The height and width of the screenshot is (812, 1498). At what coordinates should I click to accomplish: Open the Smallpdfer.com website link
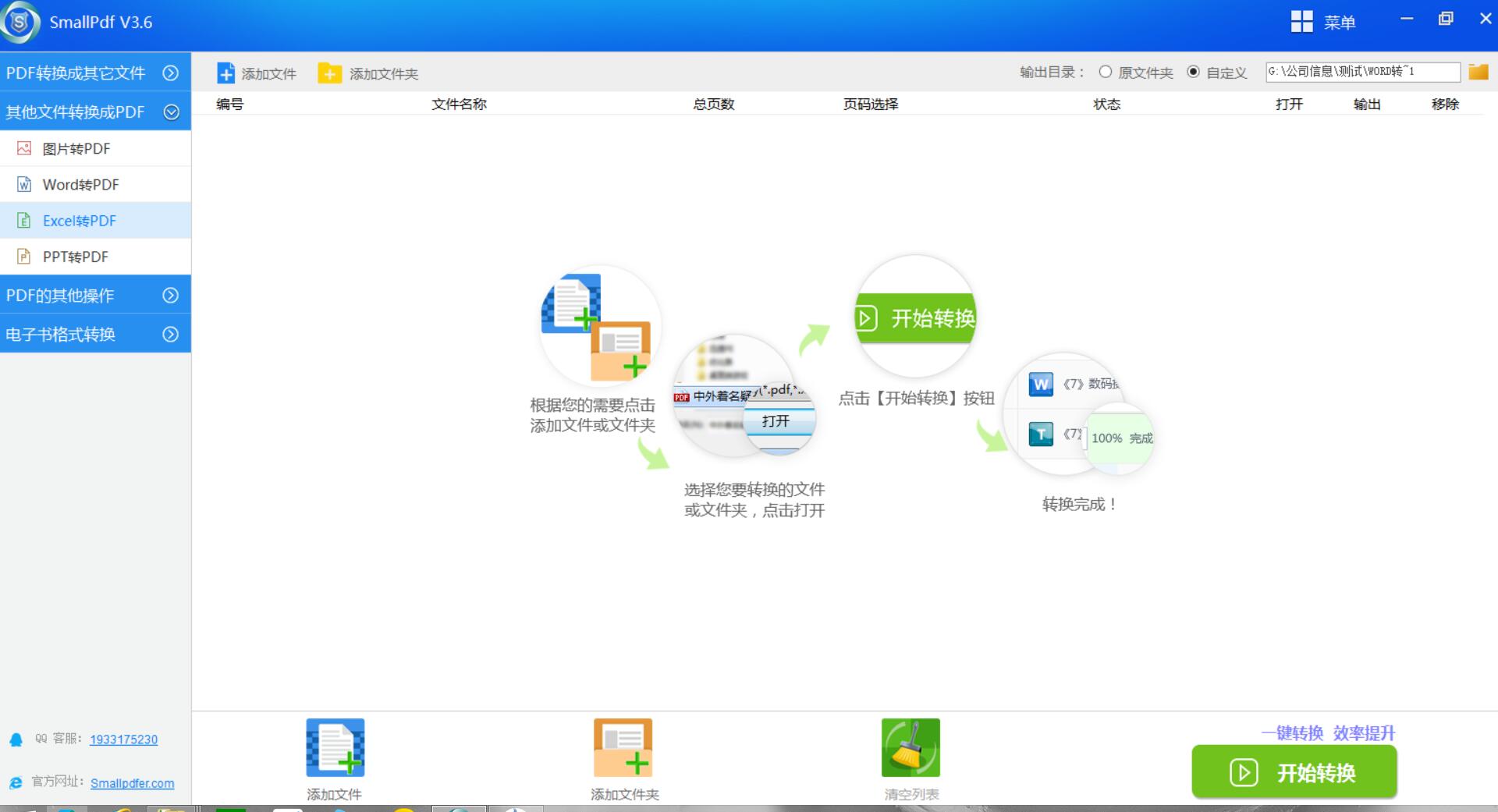[132, 783]
